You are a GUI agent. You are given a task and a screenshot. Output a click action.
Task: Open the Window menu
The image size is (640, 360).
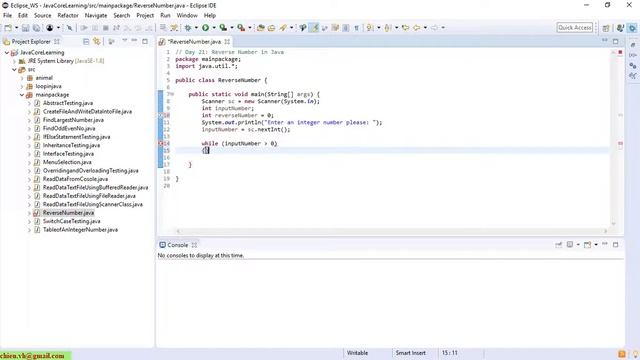tap(187, 15)
